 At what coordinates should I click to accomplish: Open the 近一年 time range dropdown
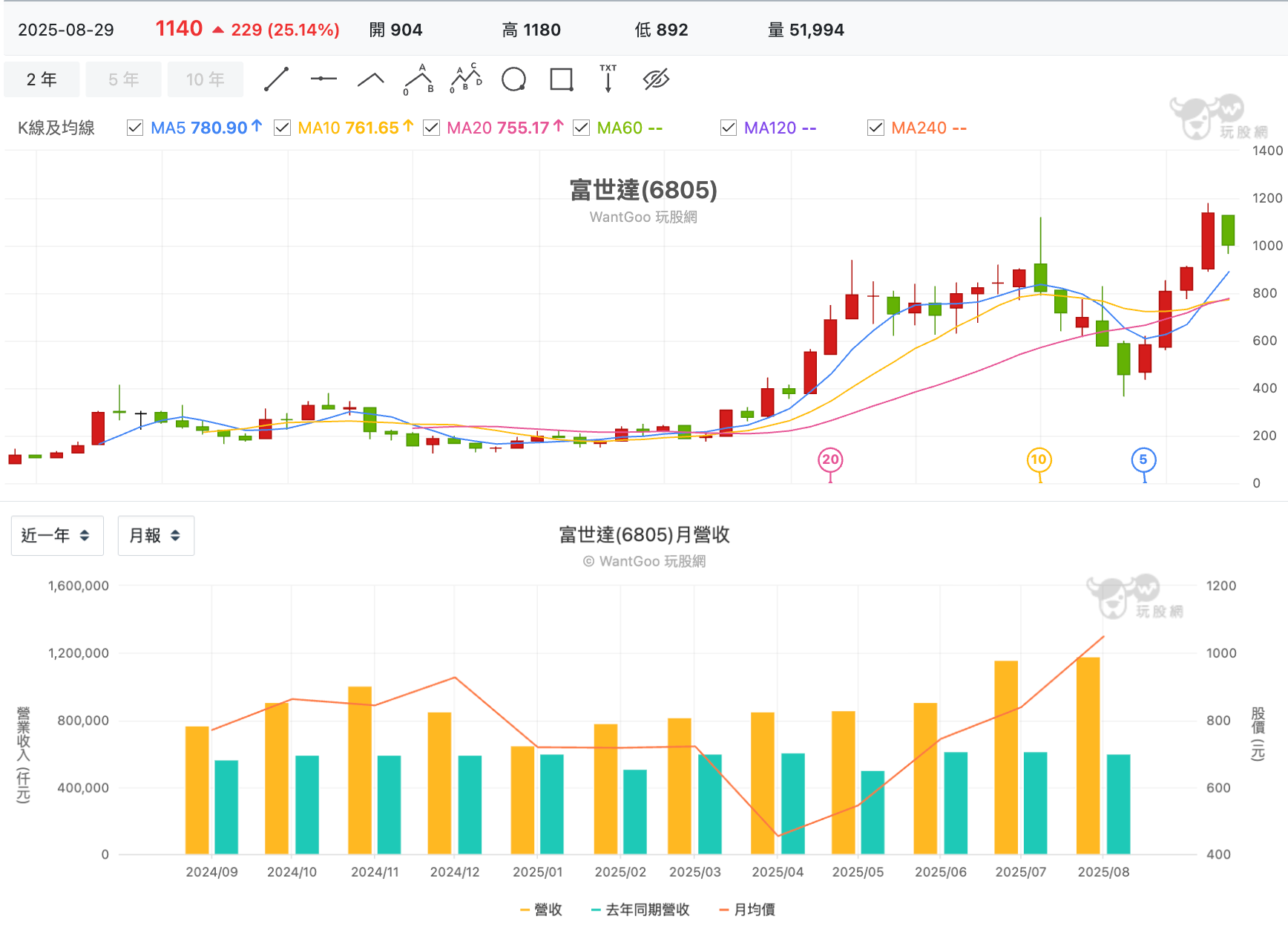[x=57, y=536]
